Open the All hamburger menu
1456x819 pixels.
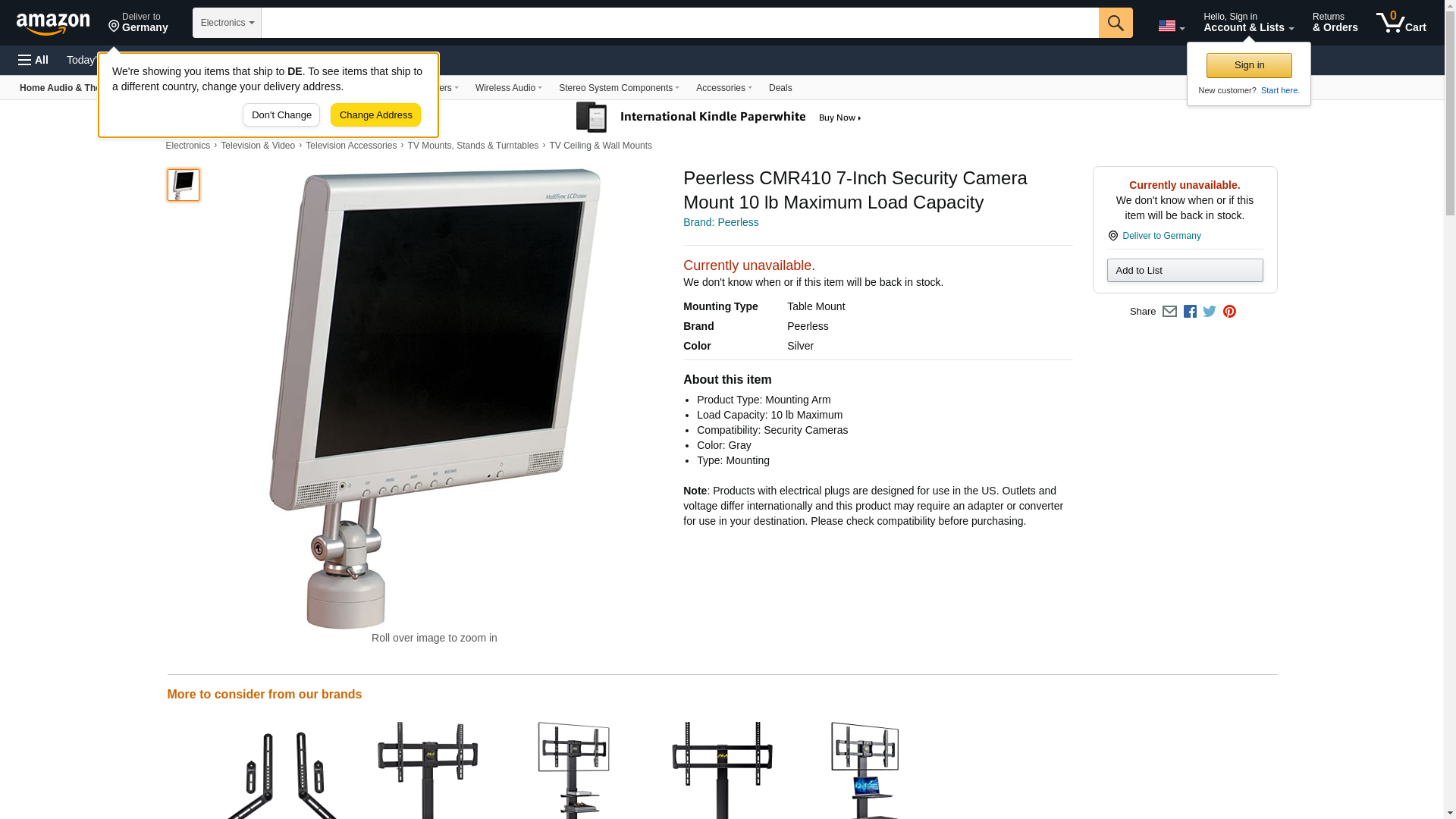click(x=33, y=60)
